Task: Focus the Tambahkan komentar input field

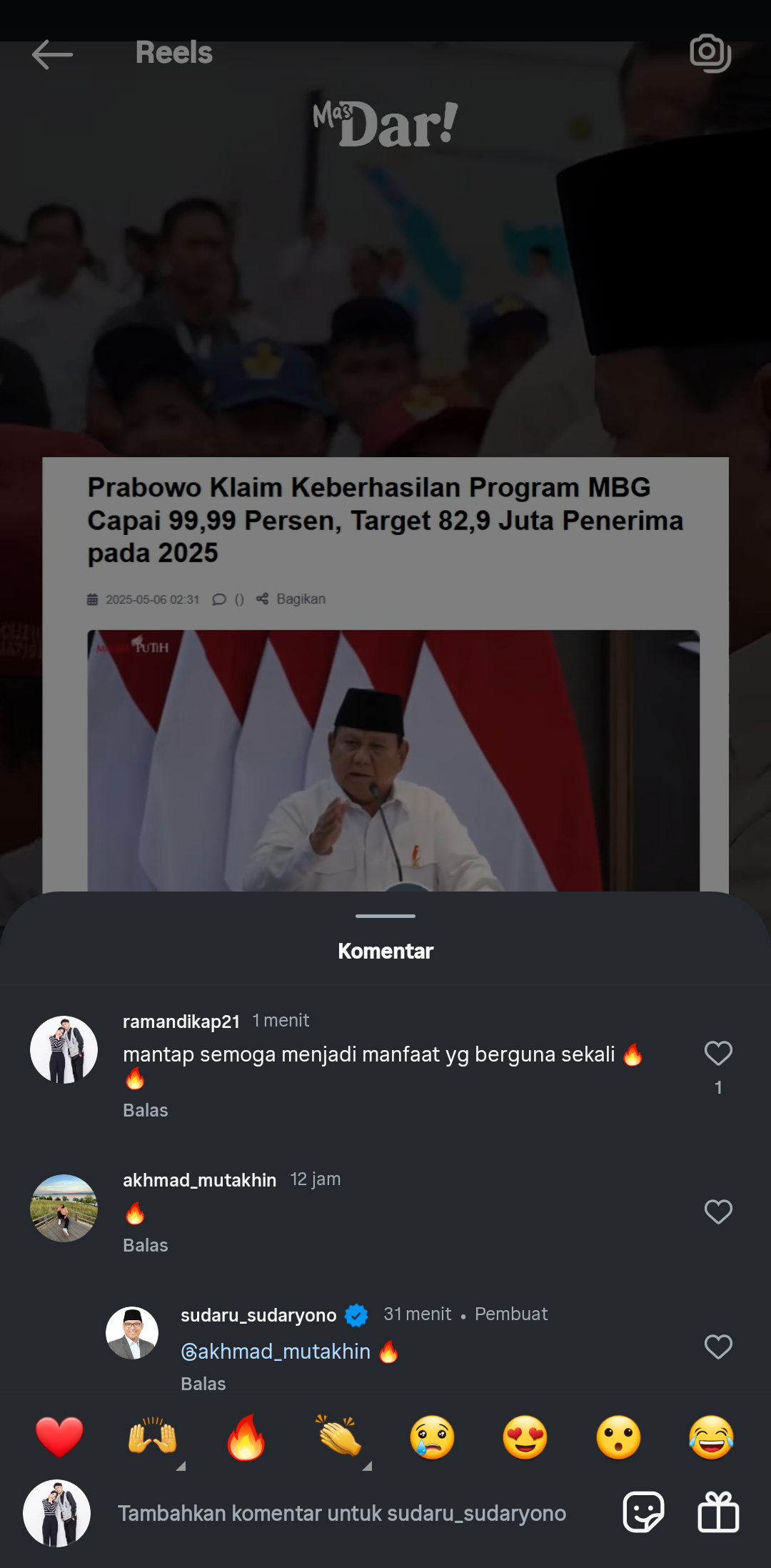Action: (342, 1513)
